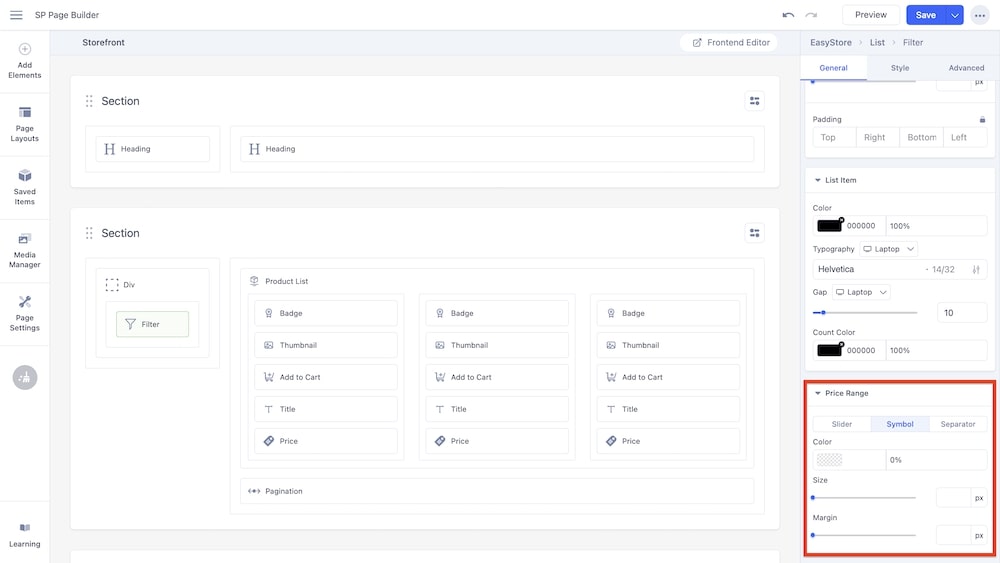The width and height of the screenshot is (1000, 563).
Task: Switch to the Advanced tab
Action: [966, 68]
